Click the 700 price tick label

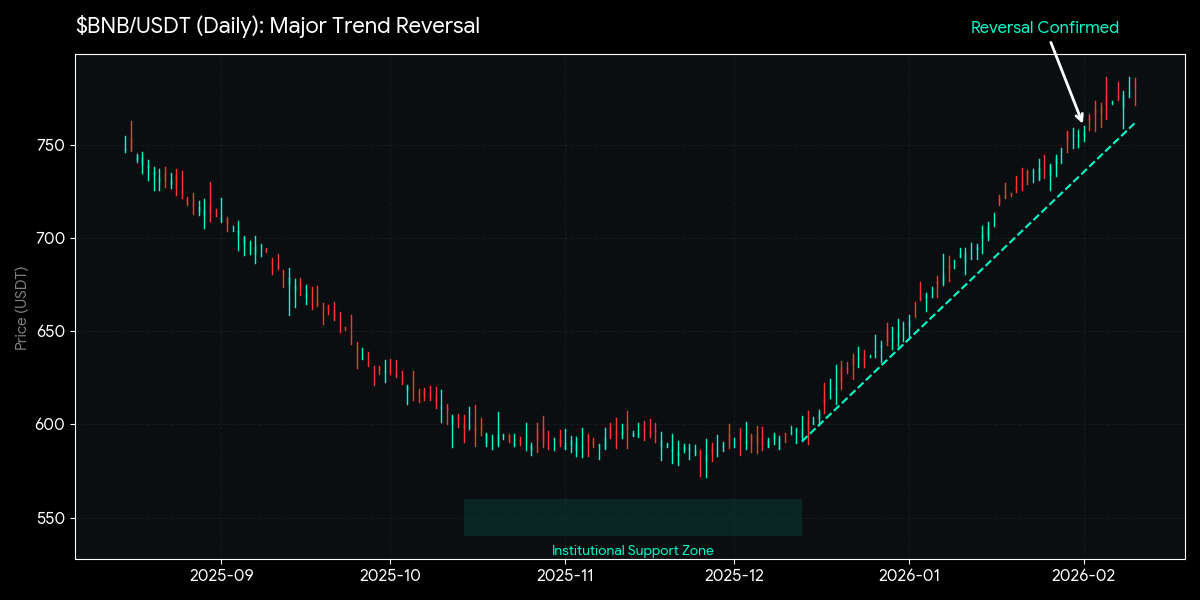(51, 239)
